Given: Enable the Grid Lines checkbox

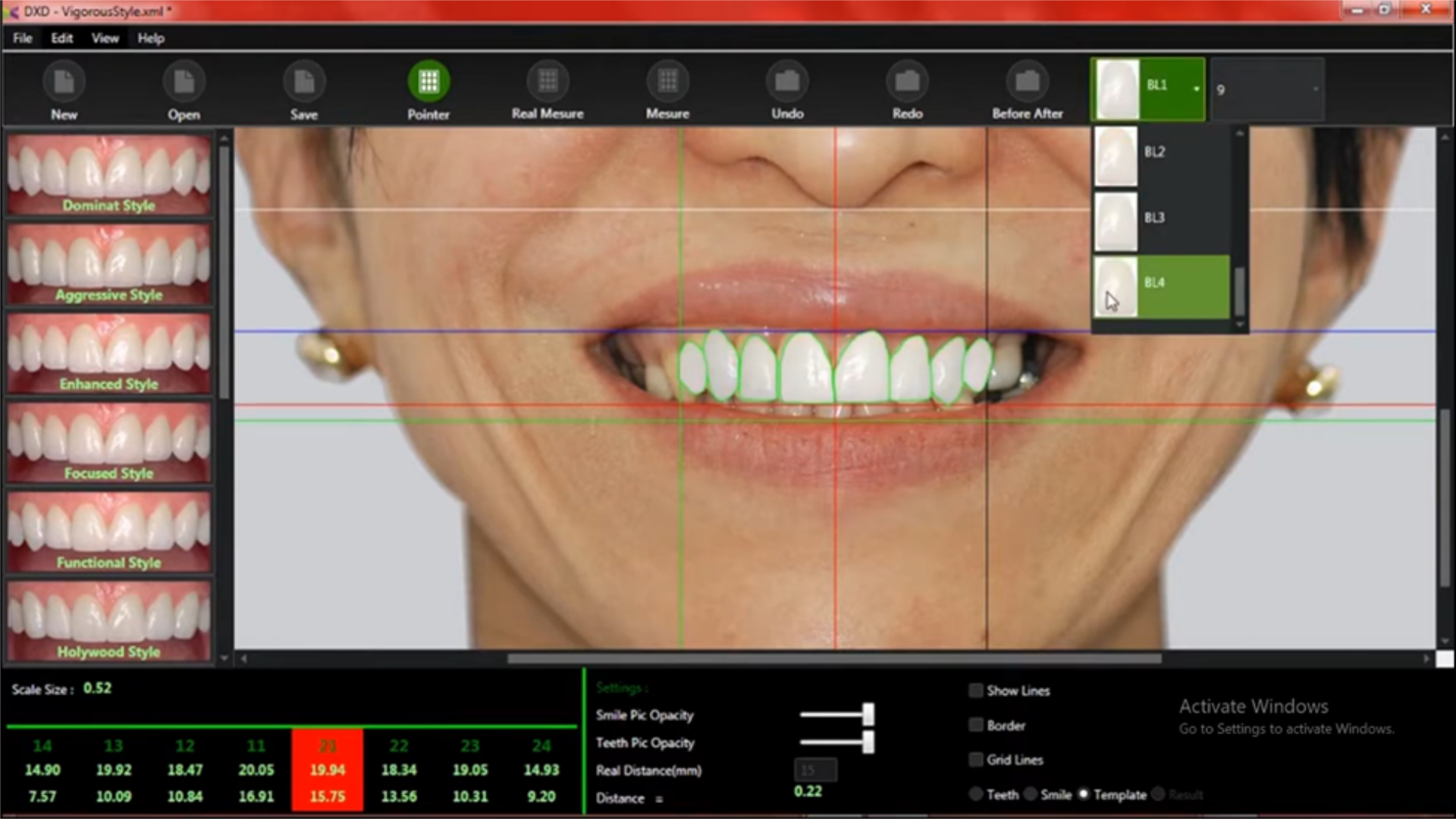Looking at the screenshot, I should click(976, 759).
